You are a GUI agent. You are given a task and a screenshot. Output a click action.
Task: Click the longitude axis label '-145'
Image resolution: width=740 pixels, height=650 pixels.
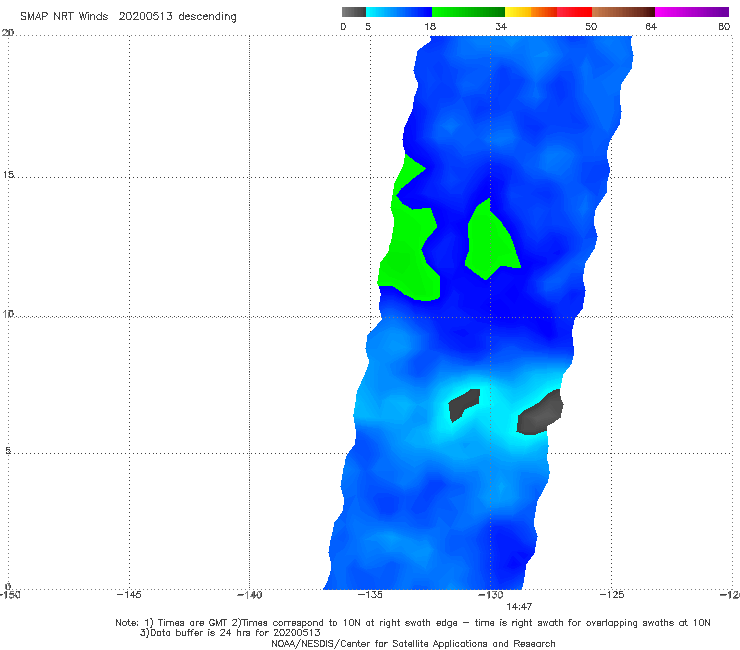coord(129,595)
